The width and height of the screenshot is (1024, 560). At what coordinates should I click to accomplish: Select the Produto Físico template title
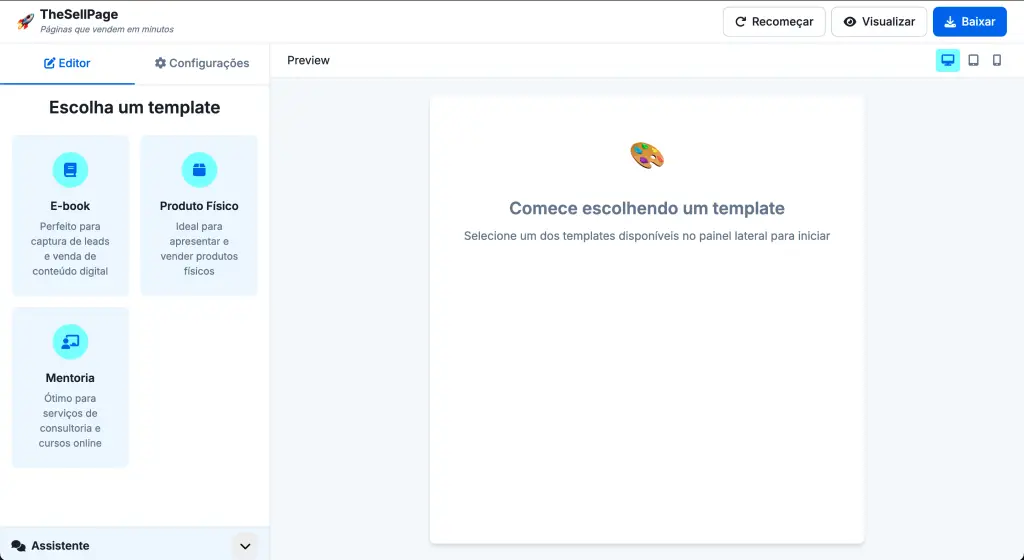pos(199,206)
